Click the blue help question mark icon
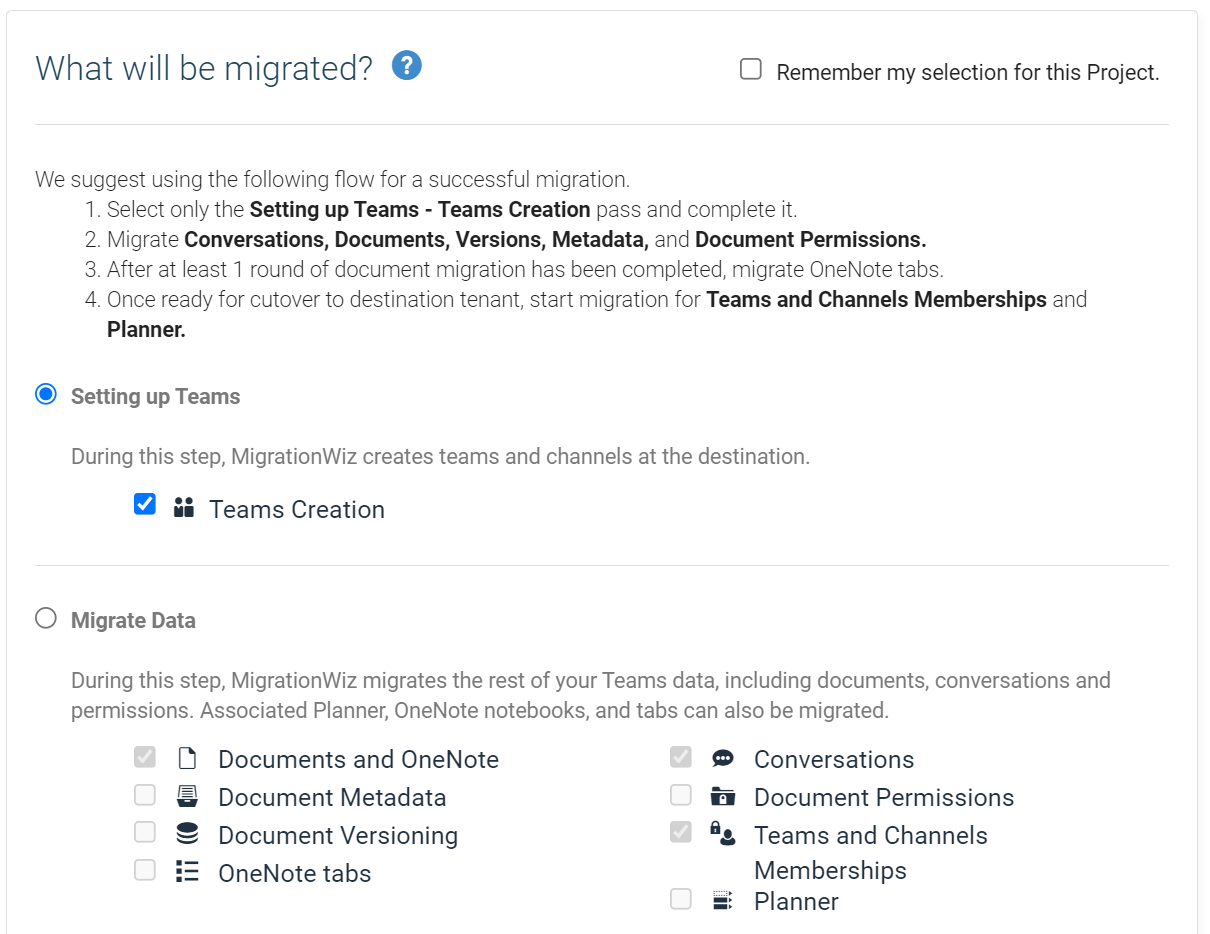Image resolution: width=1210 pixels, height=934 pixels. point(407,67)
